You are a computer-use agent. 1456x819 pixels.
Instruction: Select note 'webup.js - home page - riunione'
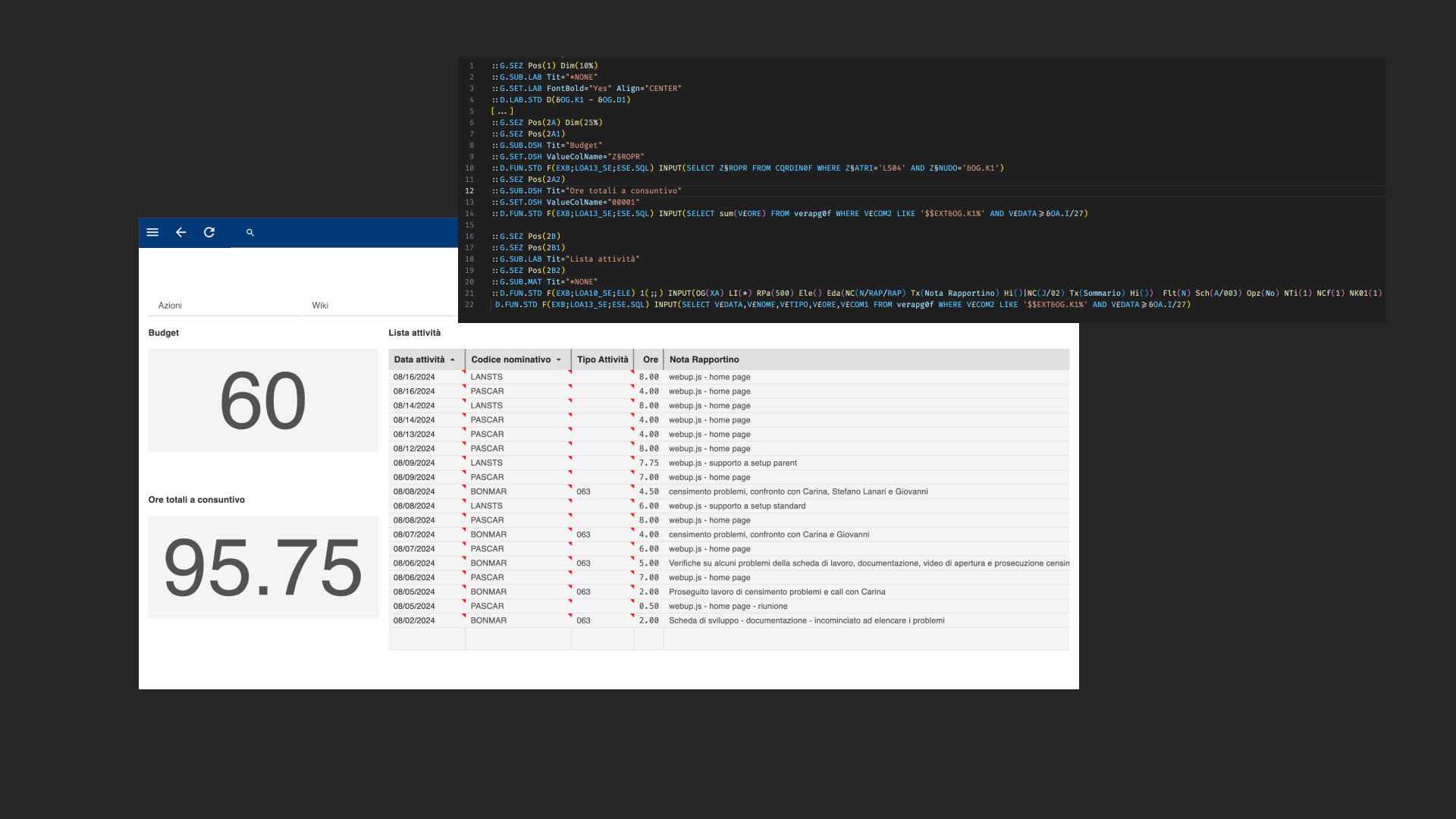tap(728, 607)
